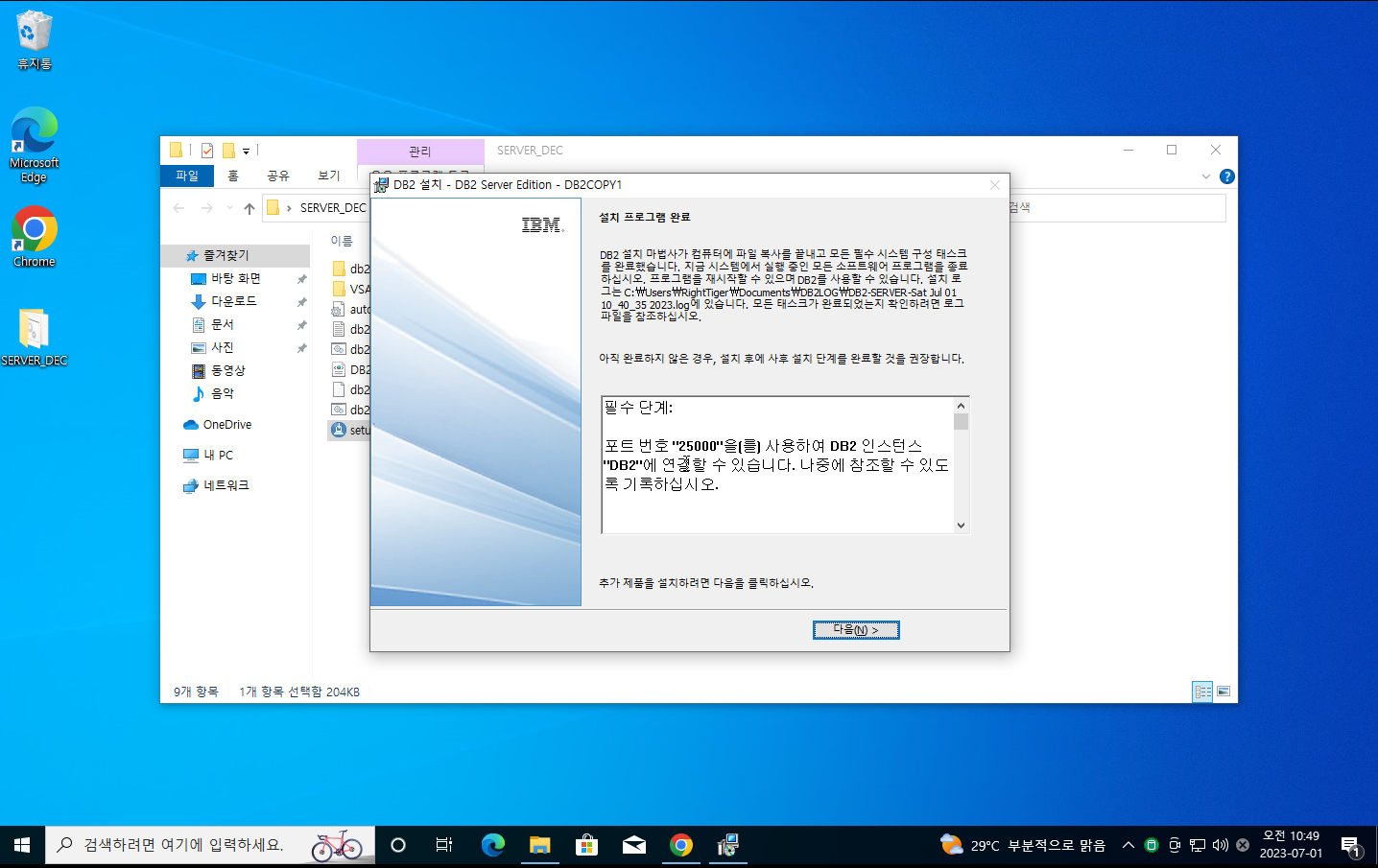Open SERVER_DEC desktop folder

[35, 337]
